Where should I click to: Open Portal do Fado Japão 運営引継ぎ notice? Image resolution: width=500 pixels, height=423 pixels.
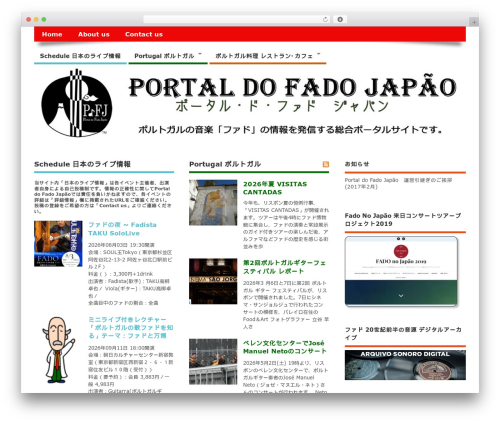coord(398,183)
